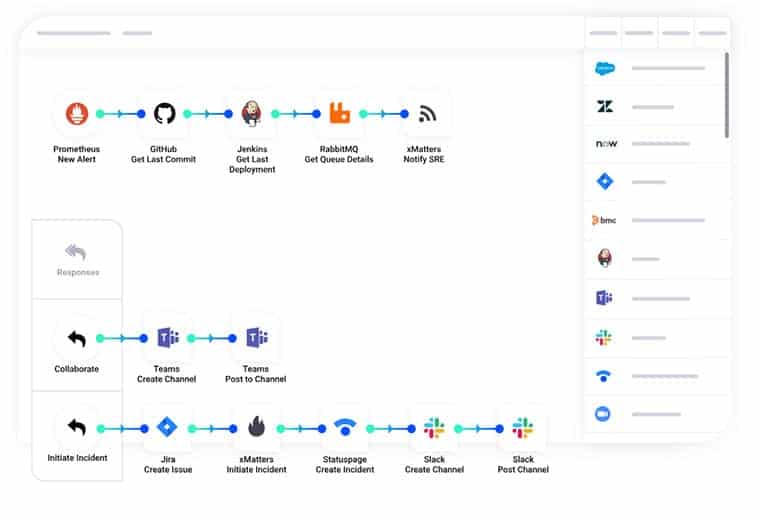Open the xMatters Notify SRE step
Image resolution: width=760 pixels, height=520 pixels.
coord(427,114)
